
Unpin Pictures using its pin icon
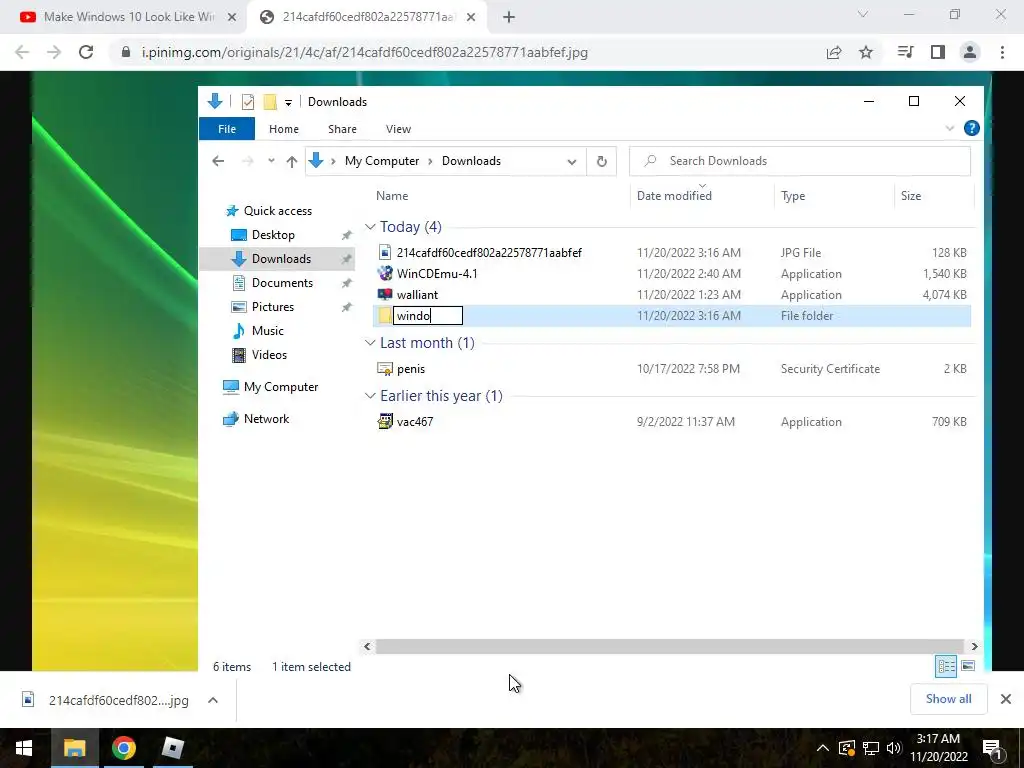[x=346, y=307]
